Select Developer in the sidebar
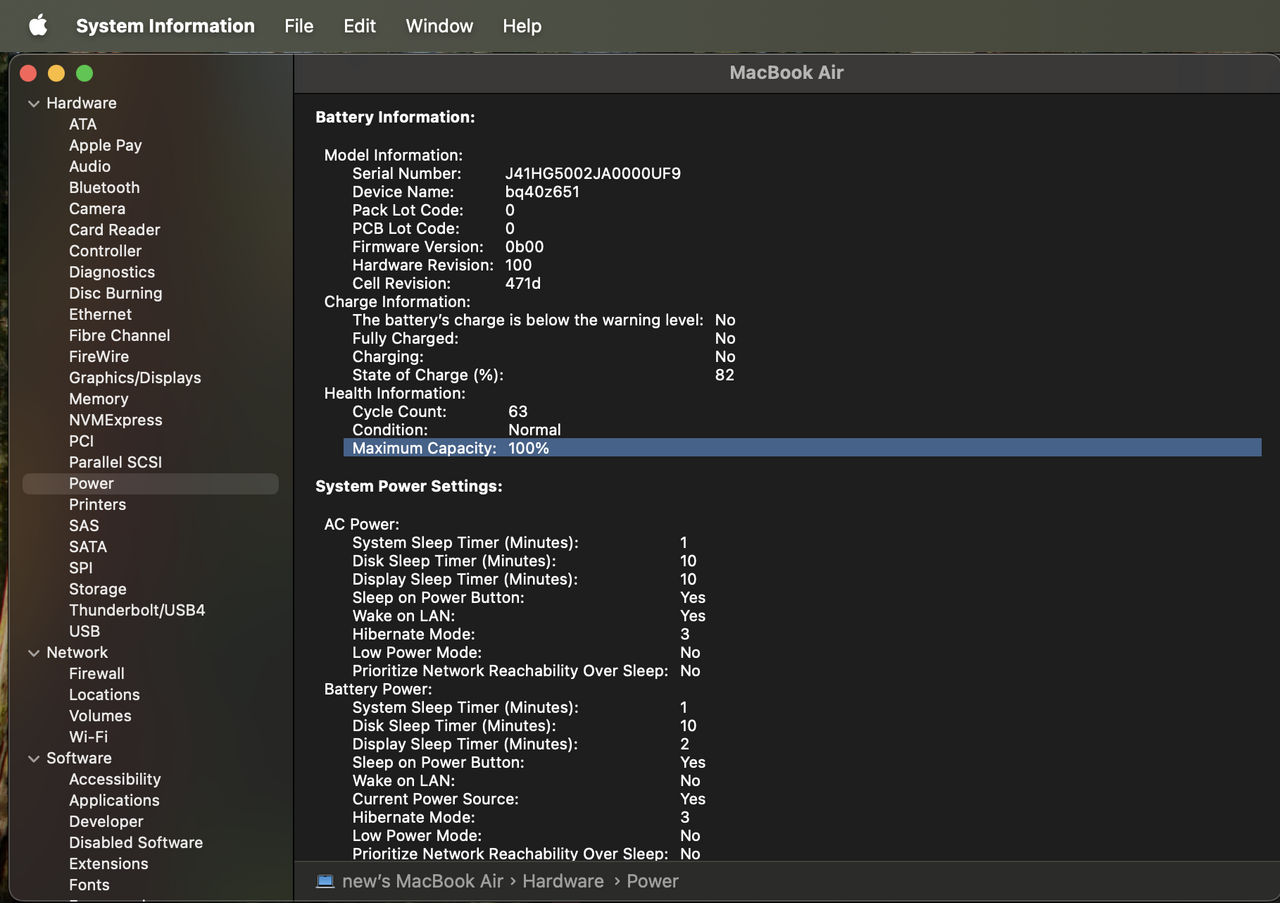The height and width of the screenshot is (903, 1280). point(106,822)
